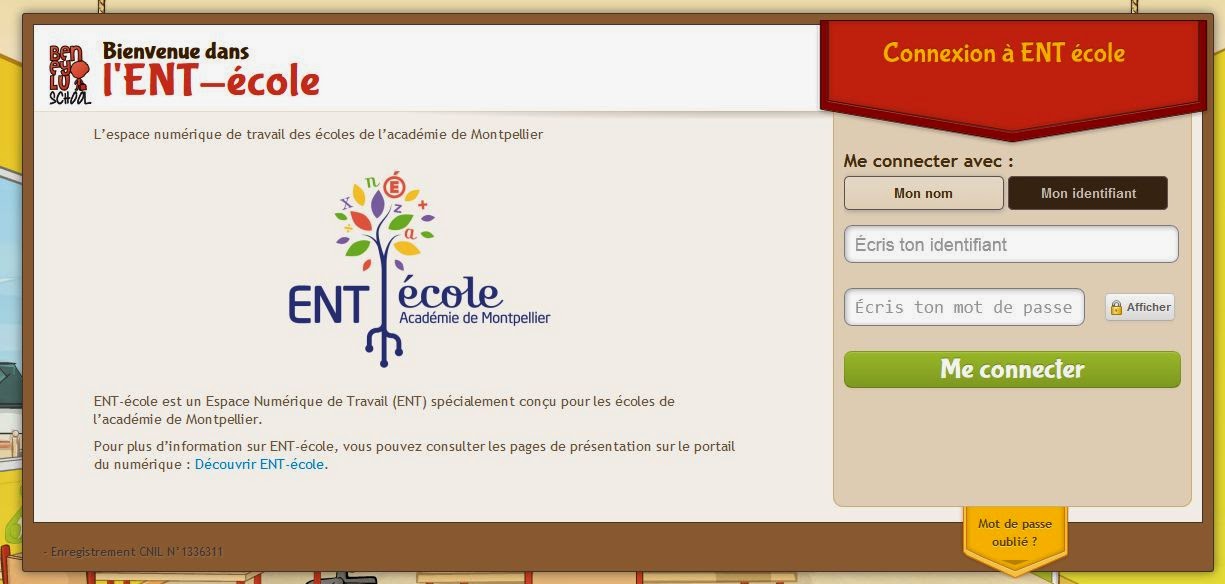Viewport: 1225px width, 584px height.
Task: Click the ENT école tree logo
Action: 419,268
